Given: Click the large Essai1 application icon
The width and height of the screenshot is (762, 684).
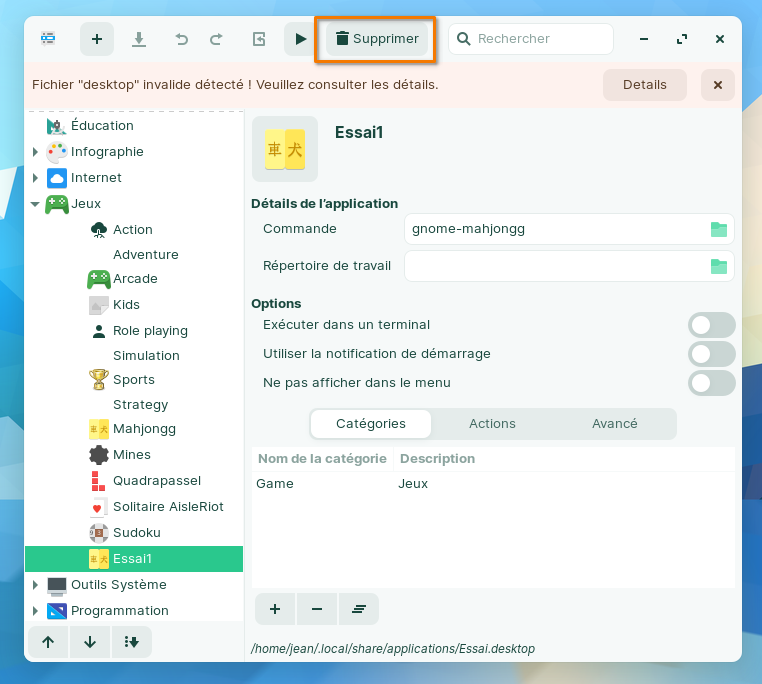Looking at the screenshot, I should tap(285, 149).
